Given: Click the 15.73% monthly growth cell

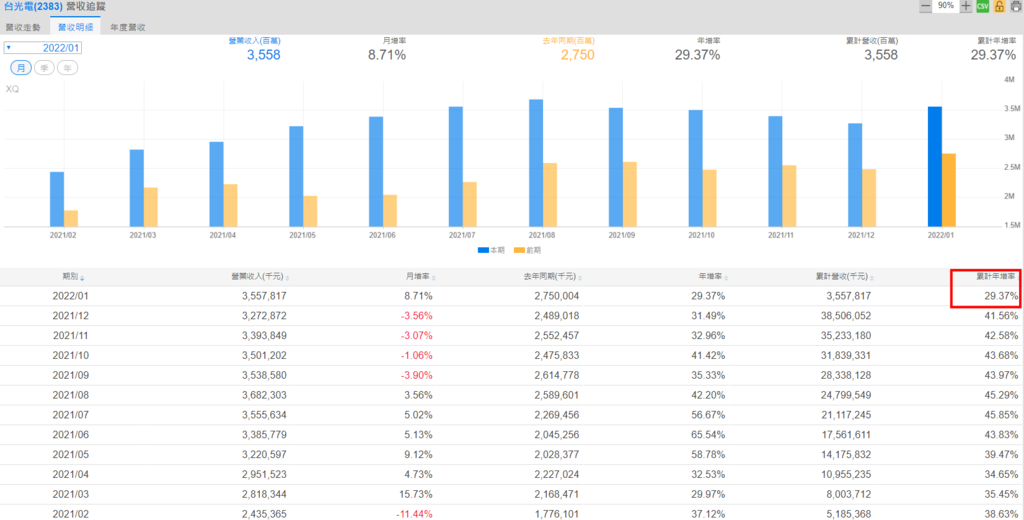Looking at the screenshot, I should pyautogui.click(x=417, y=494).
